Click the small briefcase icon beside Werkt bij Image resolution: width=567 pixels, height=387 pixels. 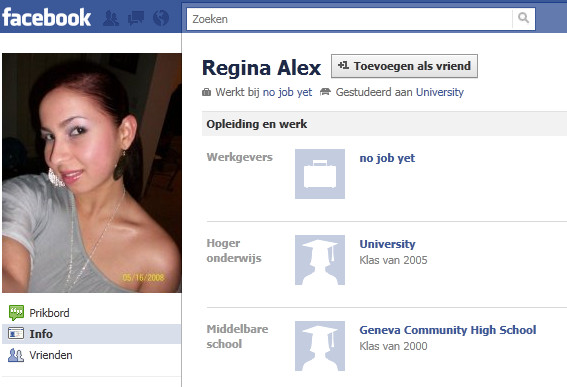[x=206, y=92]
